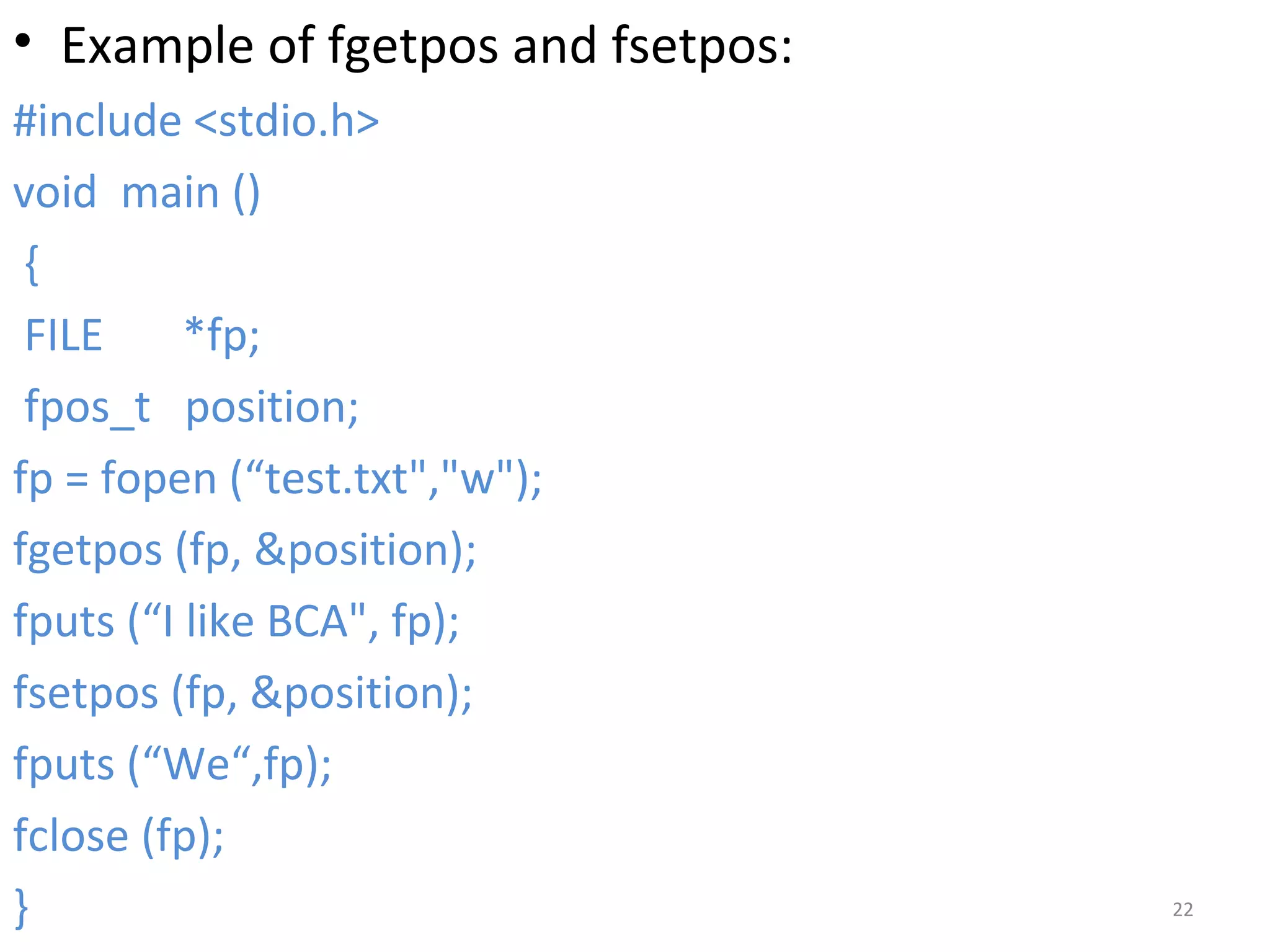Click the fsetpos (fp, &position); line

click(x=242, y=693)
